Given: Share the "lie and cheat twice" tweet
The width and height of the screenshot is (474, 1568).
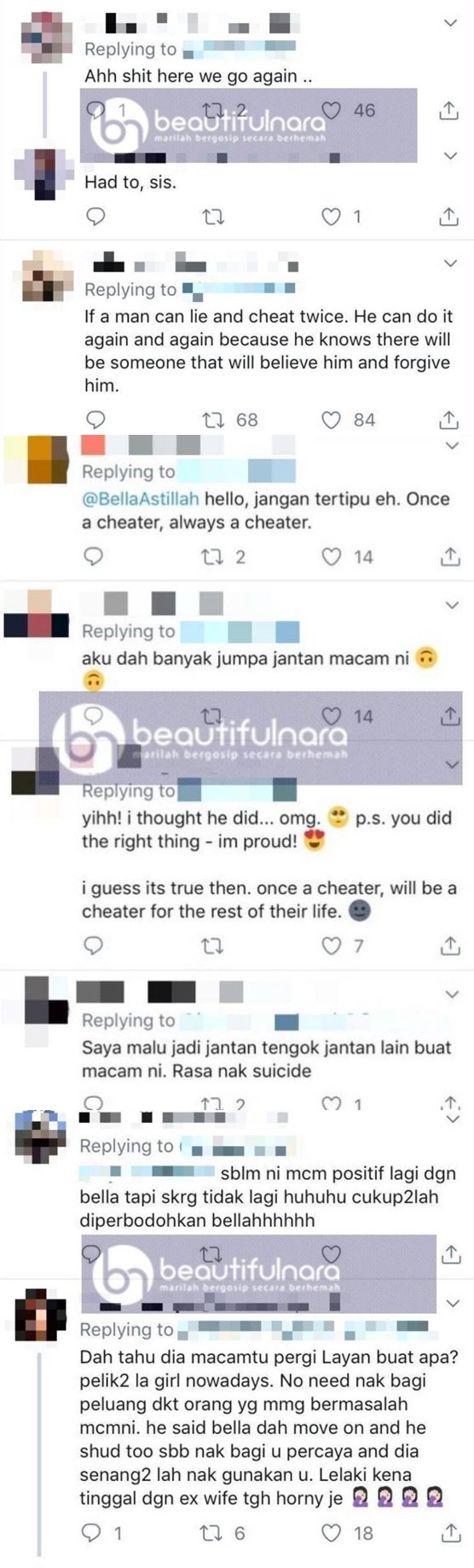Looking at the screenshot, I should point(448,419).
